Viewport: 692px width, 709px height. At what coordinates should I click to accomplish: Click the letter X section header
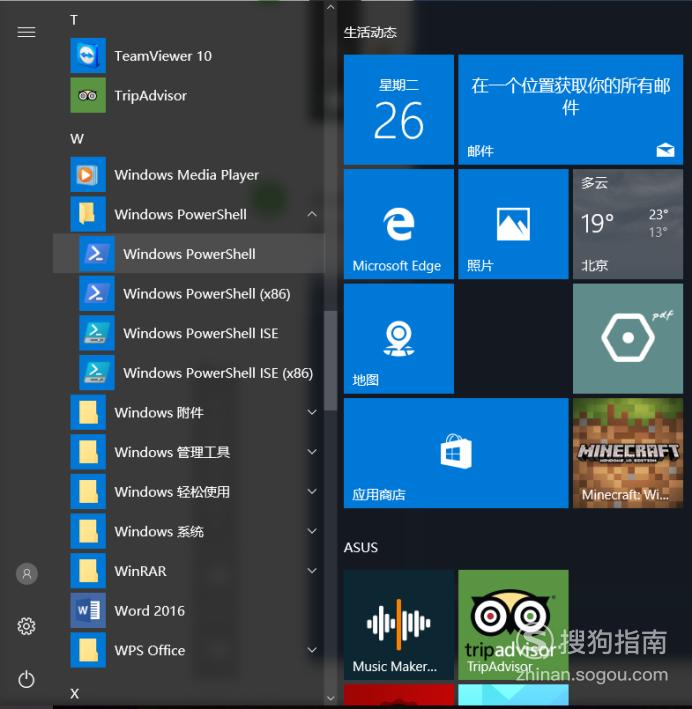coord(75,693)
